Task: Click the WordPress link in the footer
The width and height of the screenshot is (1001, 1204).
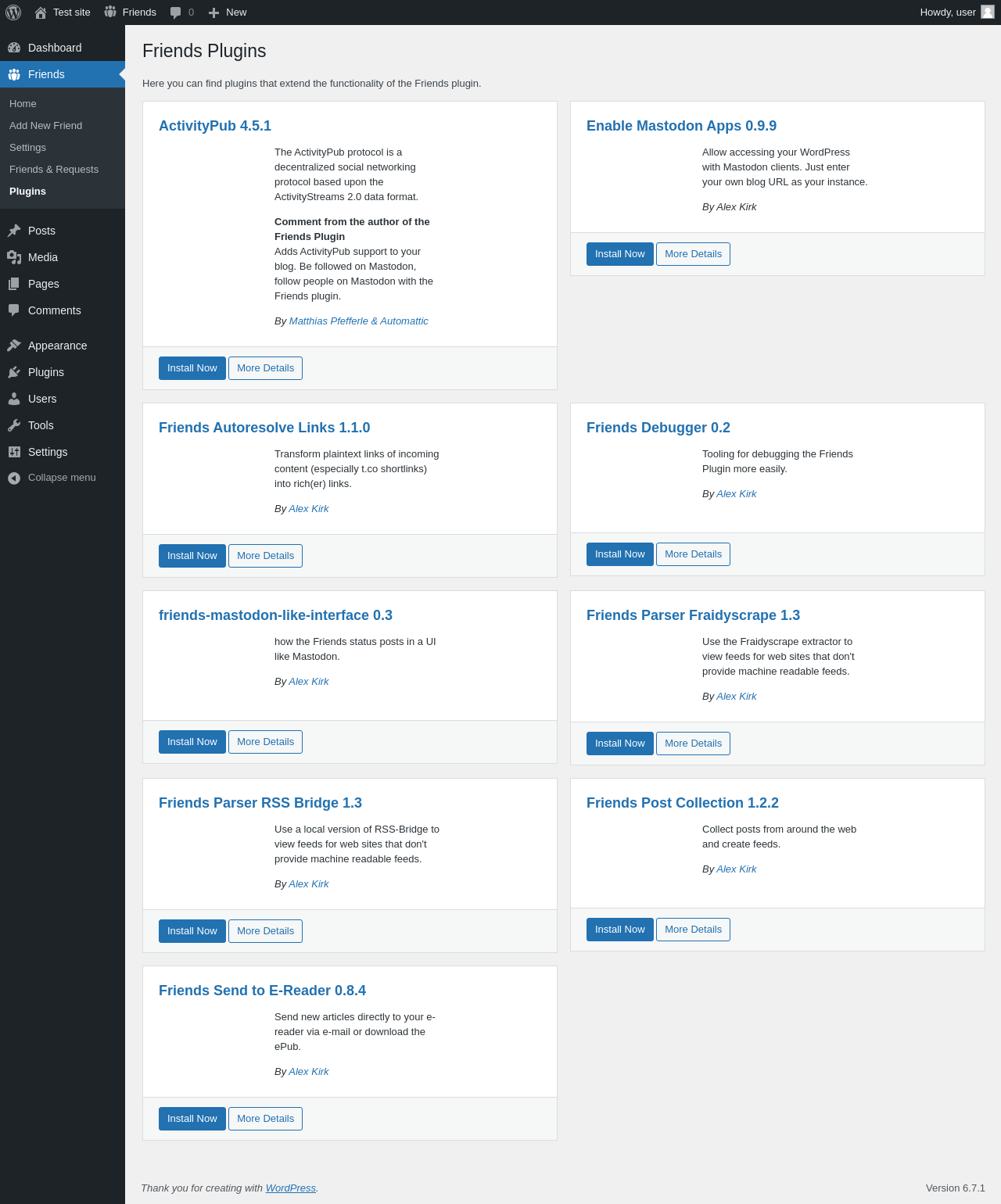Action: 291,1188
